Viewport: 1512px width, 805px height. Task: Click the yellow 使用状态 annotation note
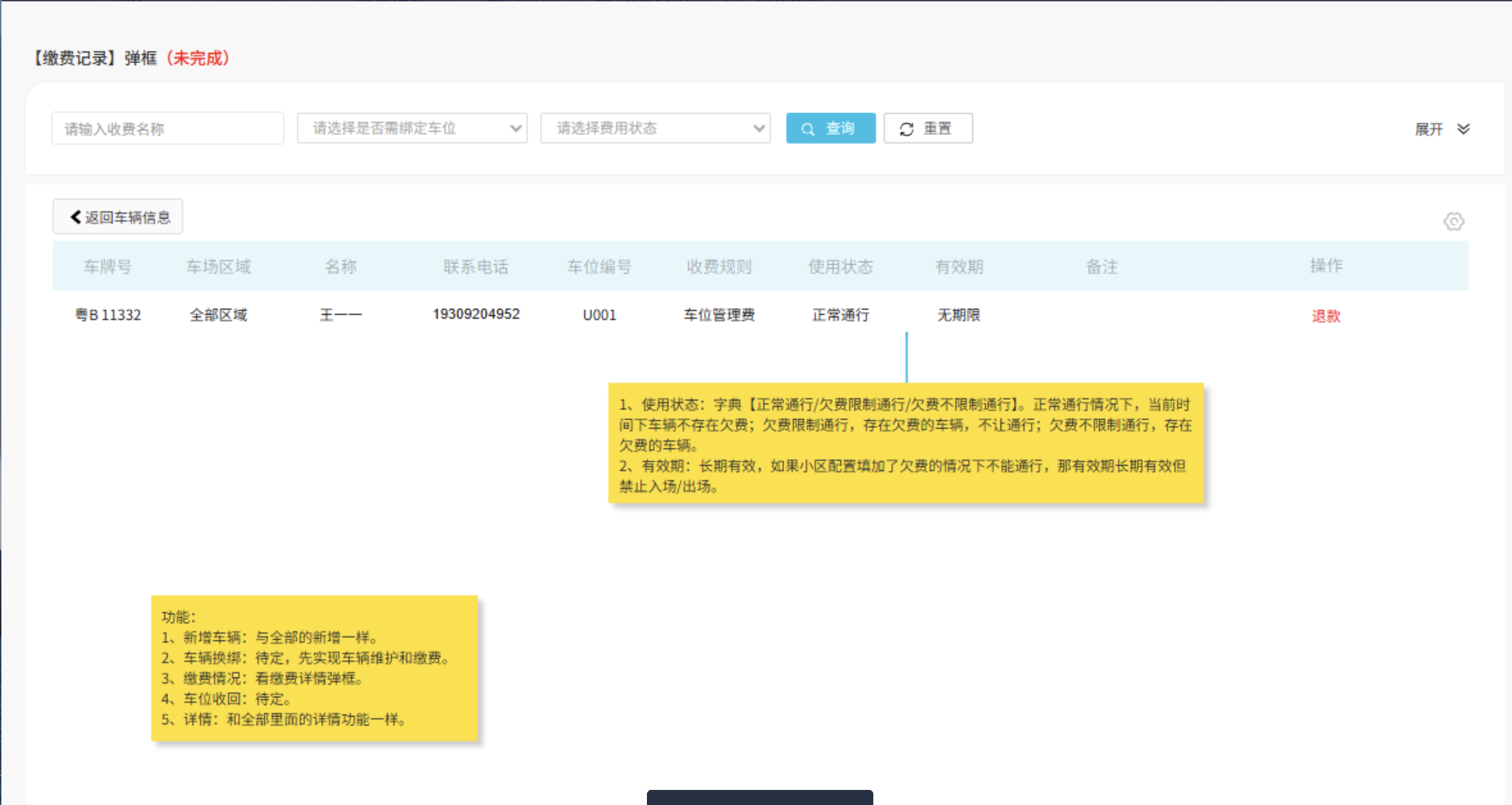pos(906,444)
